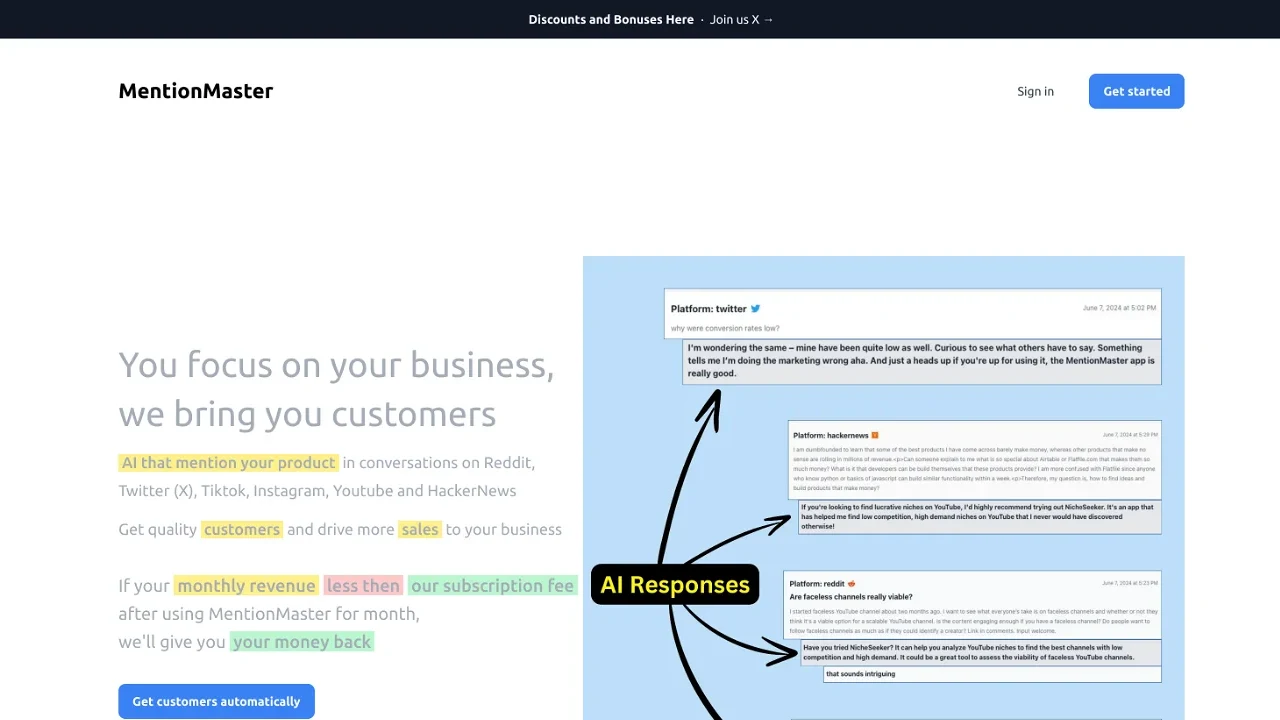Click the arrowhead pointing to the Twitter reply
1280x720 pixels.
[712, 400]
